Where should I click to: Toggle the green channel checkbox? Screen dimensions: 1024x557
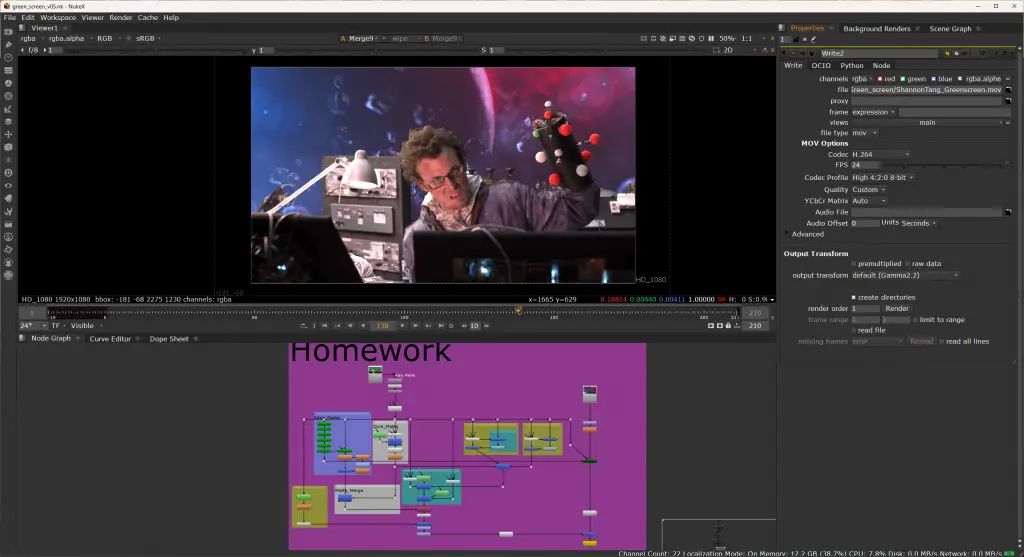(x=903, y=79)
